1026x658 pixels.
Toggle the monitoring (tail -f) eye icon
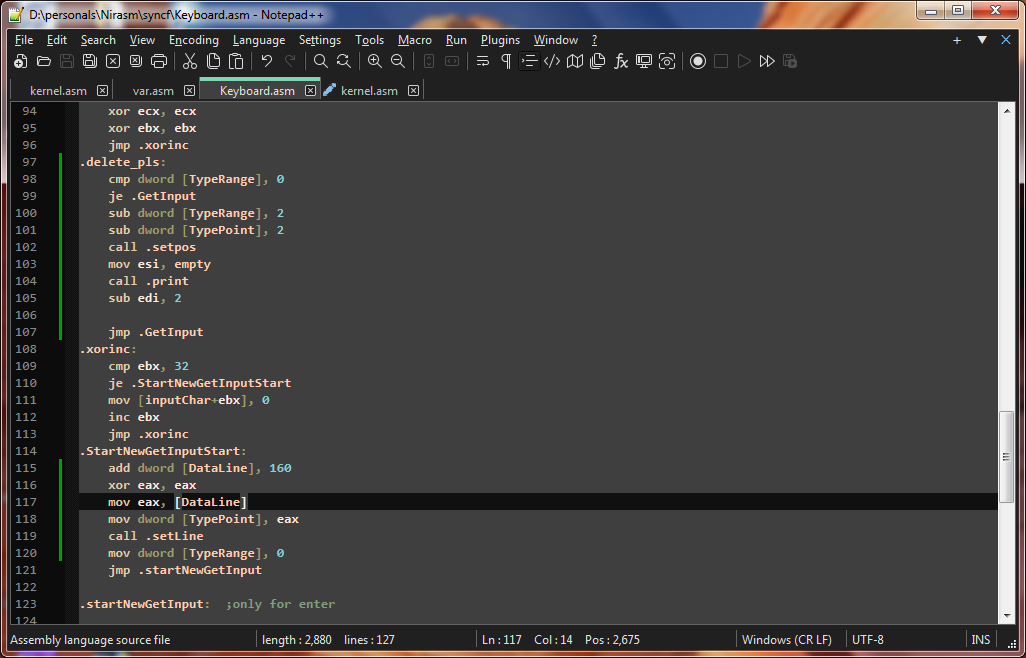[x=667, y=61]
